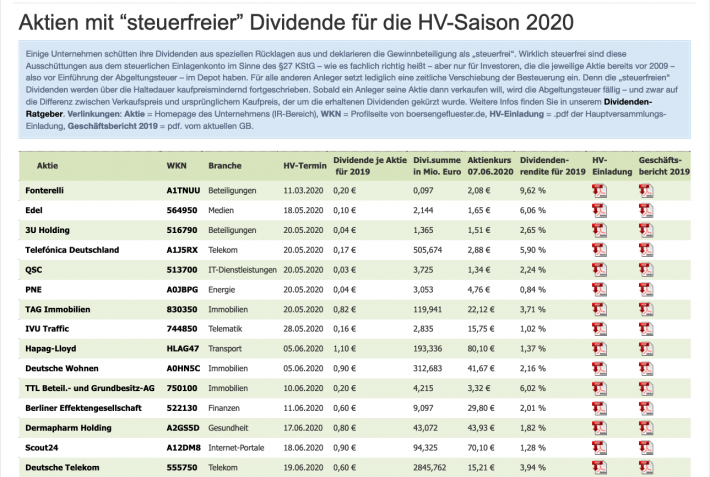Open 3U Holding Geschäftsbericht PDF icon

tap(646, 230)
